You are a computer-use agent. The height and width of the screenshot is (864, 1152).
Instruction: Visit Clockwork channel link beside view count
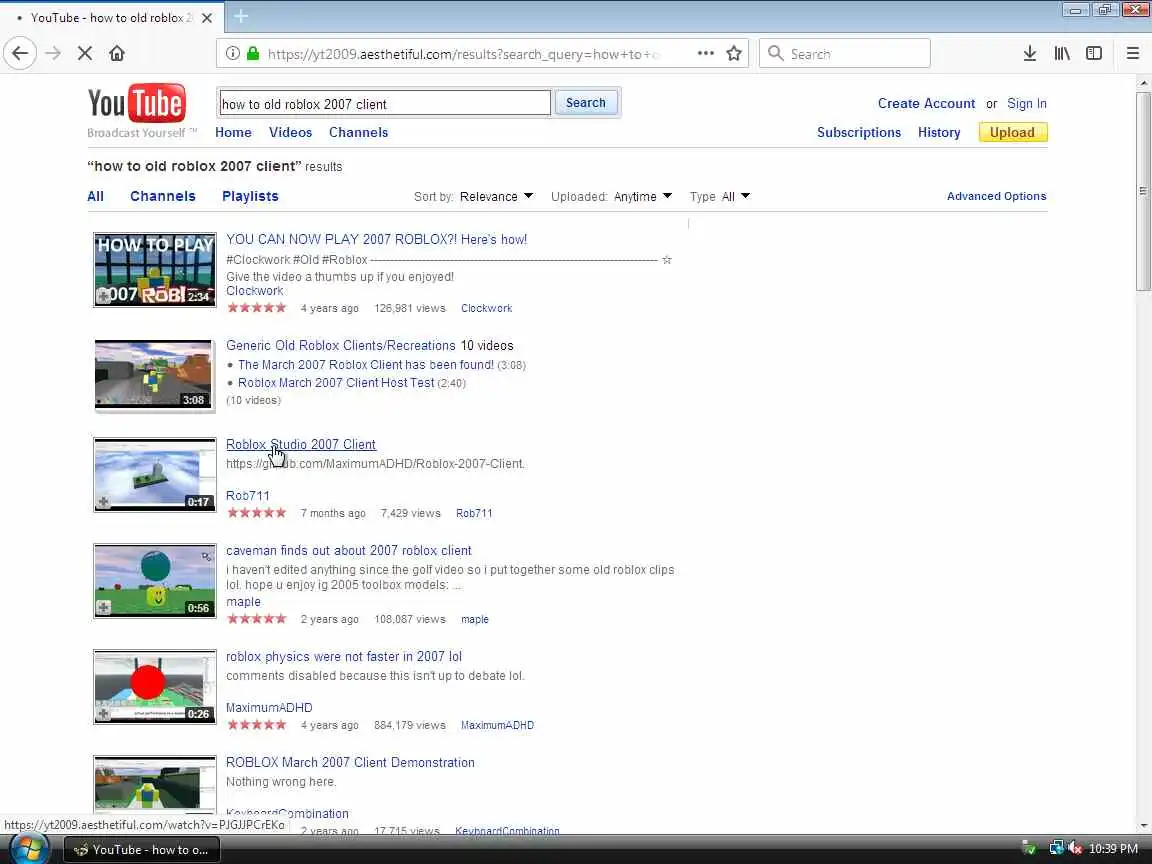click(486, 309)
